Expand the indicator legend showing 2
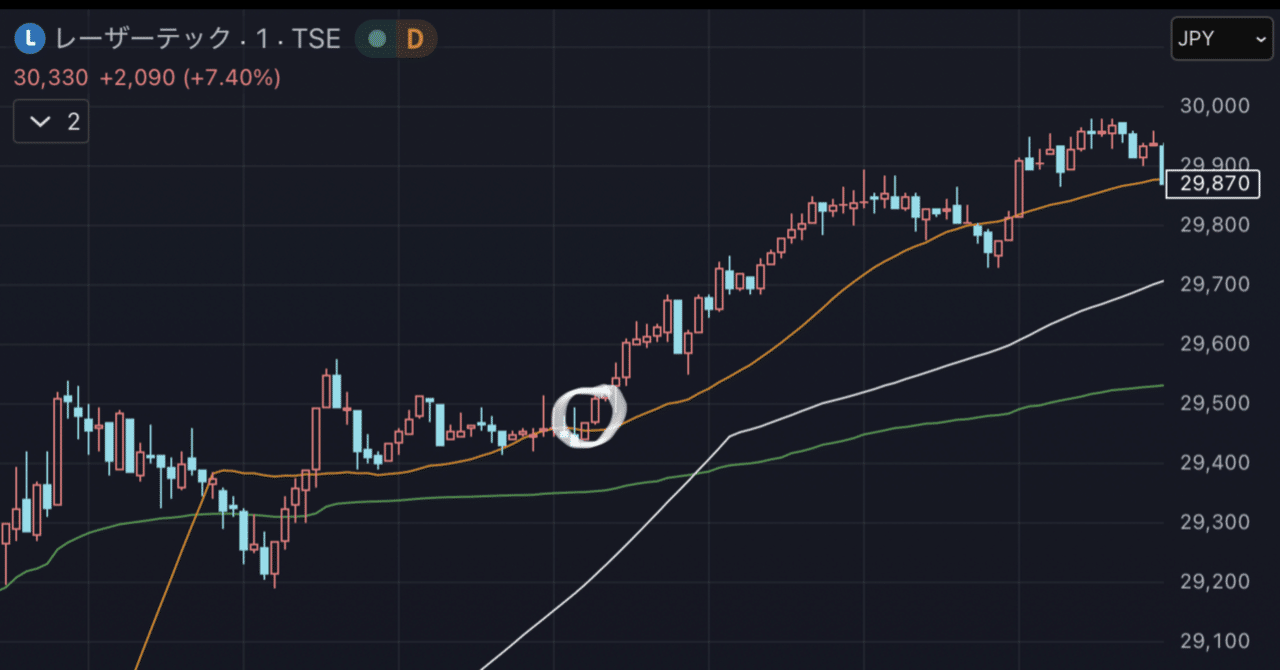The image size is (1280, 670). (x=52, y=122)
